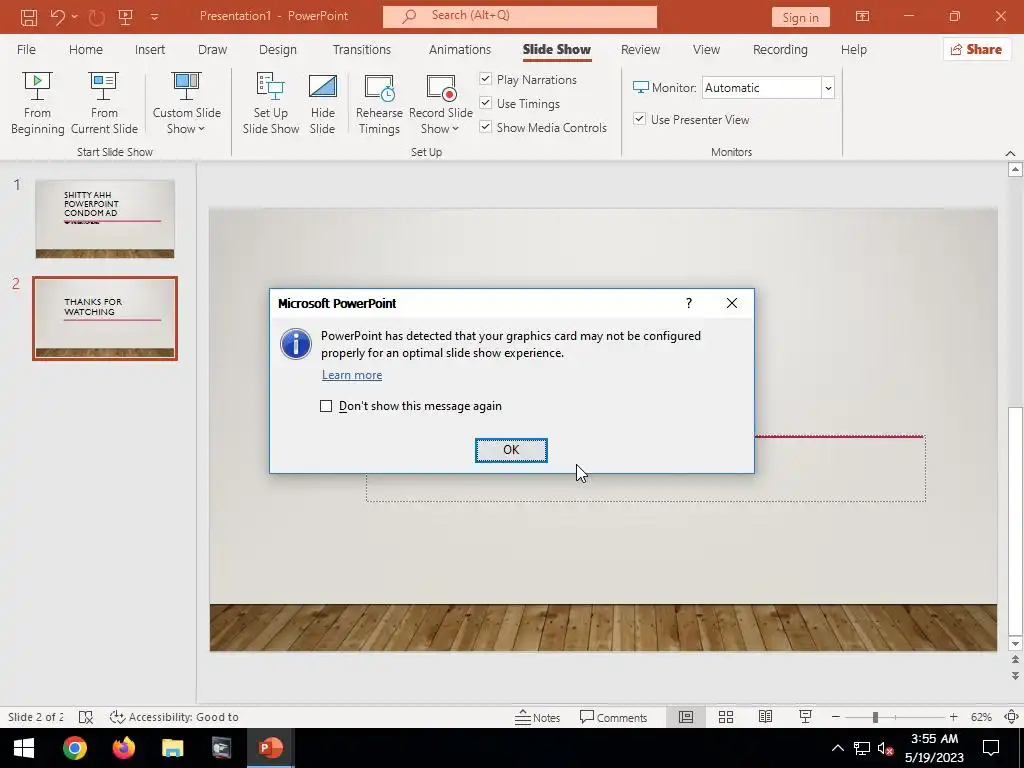Toggle Show Media Controls checkbox
1024x768 pixels.
tap(485, 127)
